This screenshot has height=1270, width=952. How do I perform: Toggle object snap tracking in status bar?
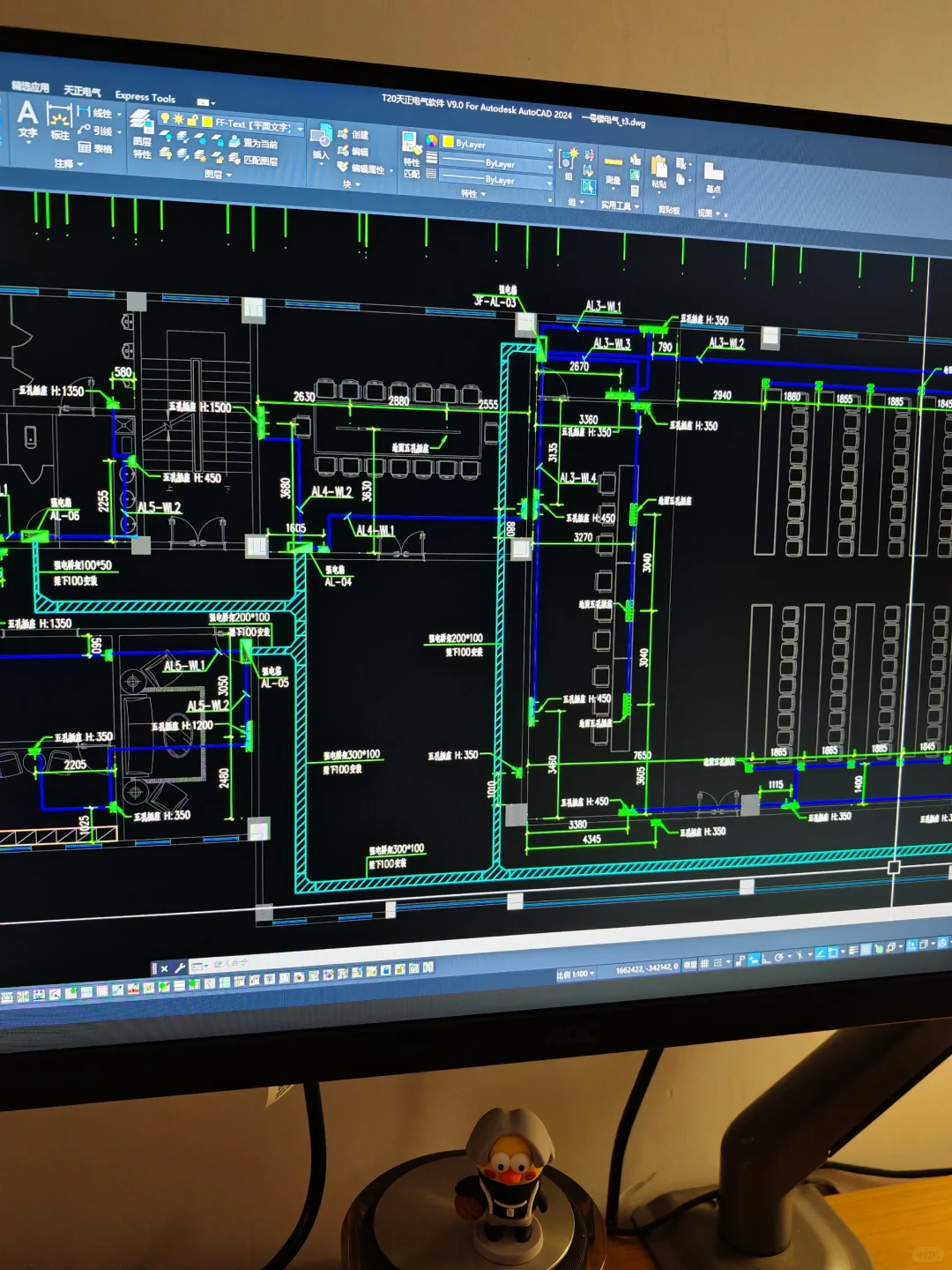(x=821, y=953)
